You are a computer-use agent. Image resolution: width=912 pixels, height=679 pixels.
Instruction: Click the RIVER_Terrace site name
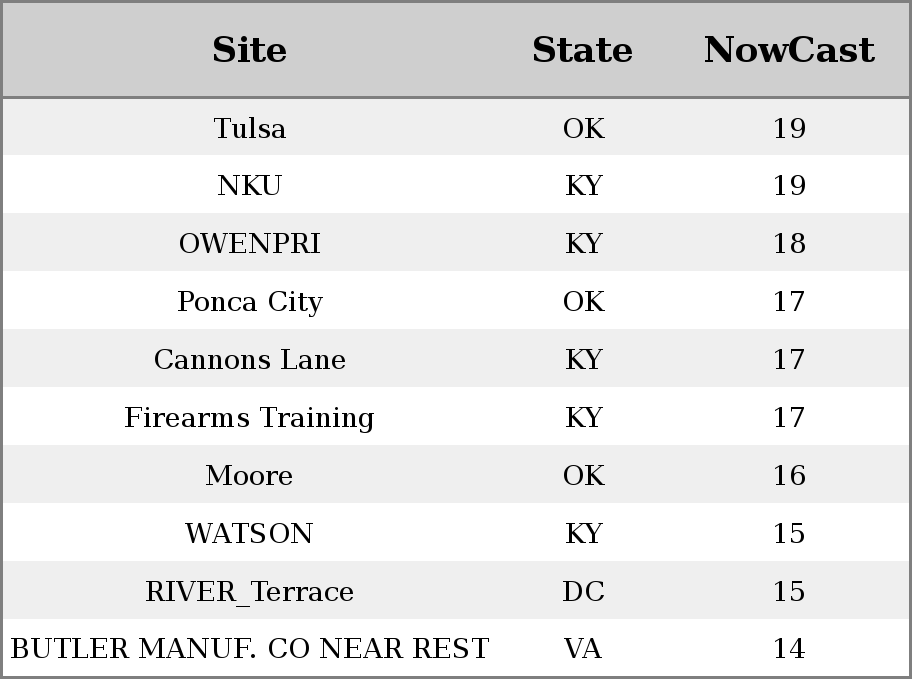point(250,592)
